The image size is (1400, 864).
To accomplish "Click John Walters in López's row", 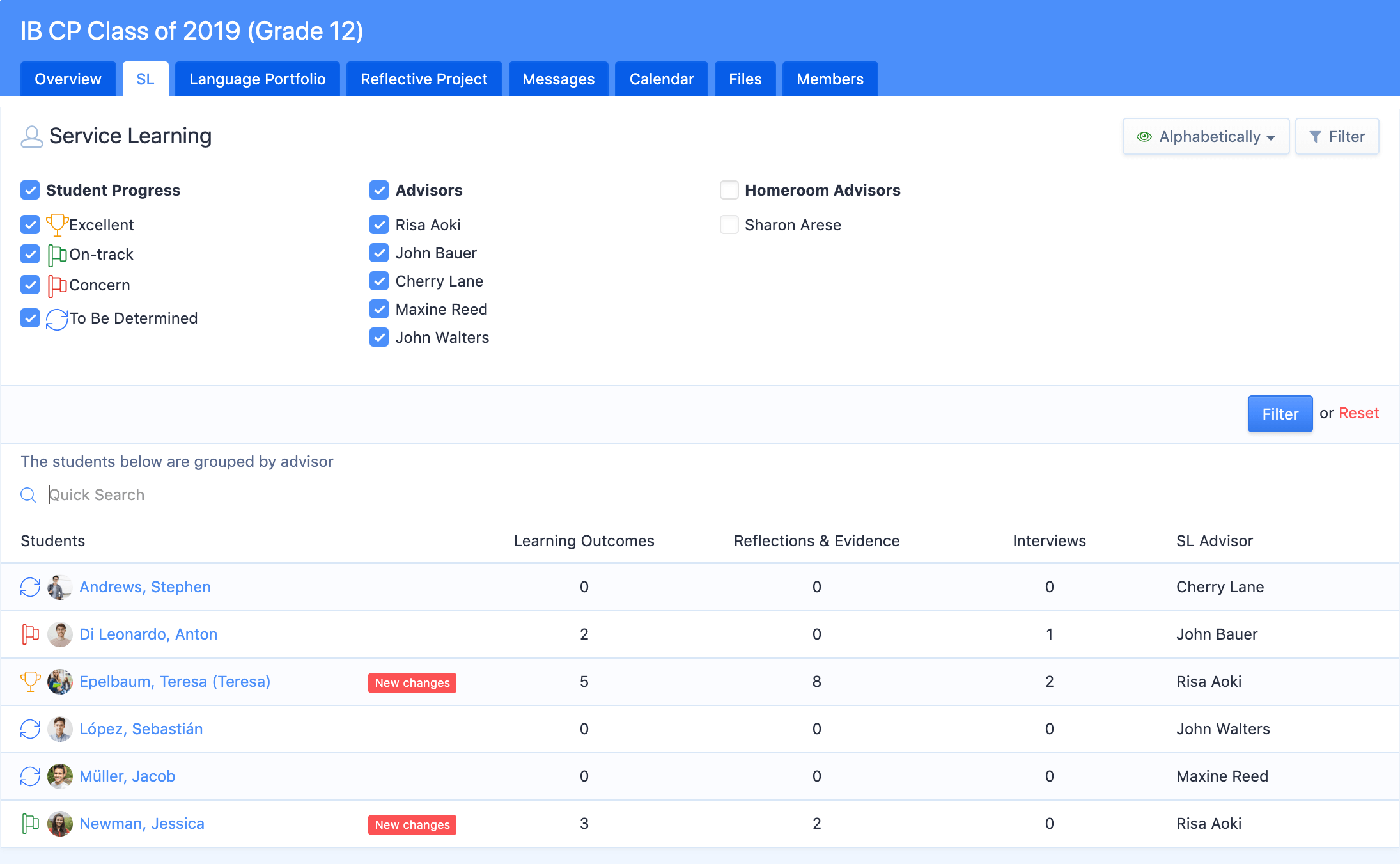I will (x=1223, y=729).
